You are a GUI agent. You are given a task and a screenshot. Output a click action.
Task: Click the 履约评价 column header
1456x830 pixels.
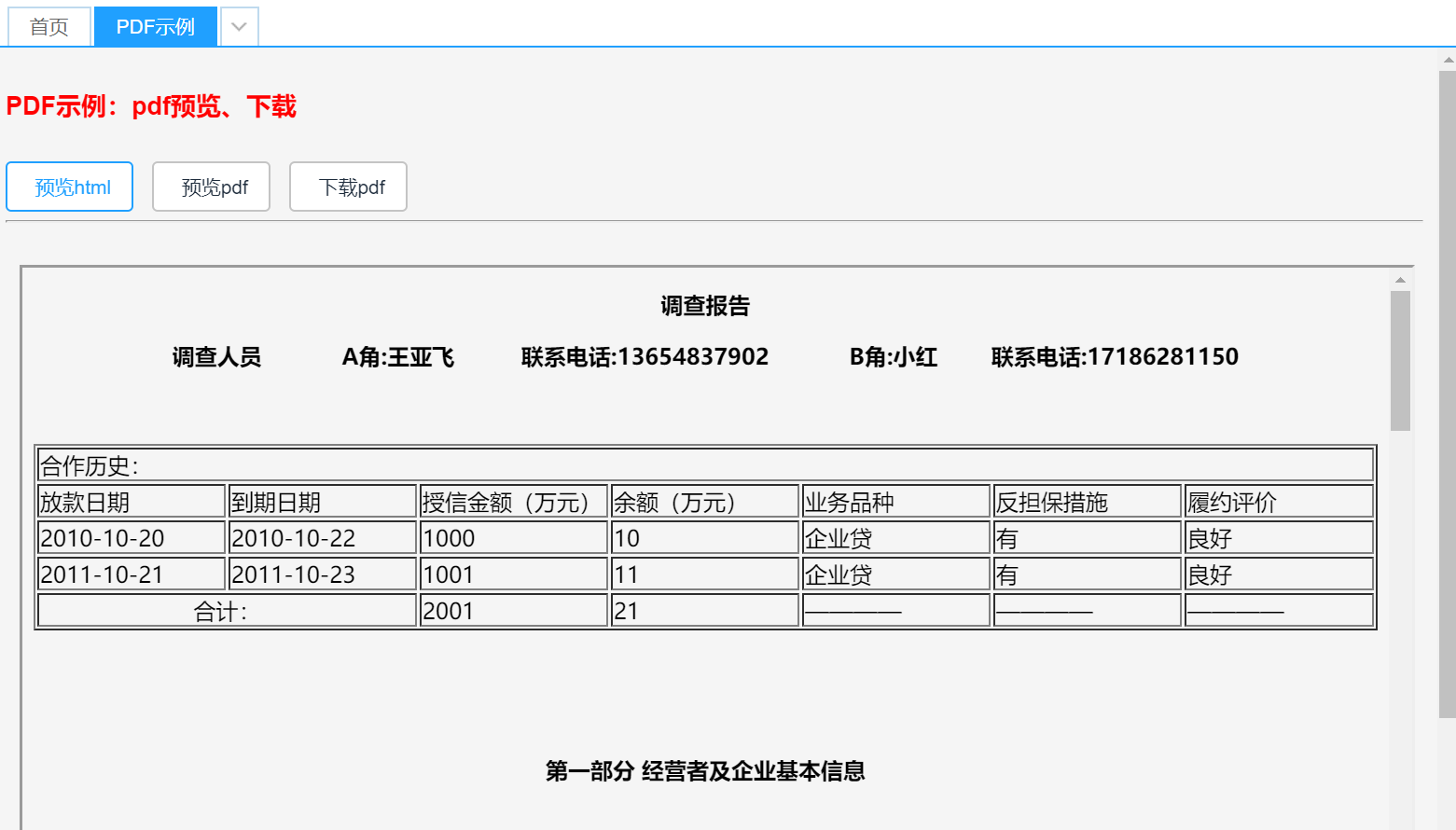[1278, 502]
